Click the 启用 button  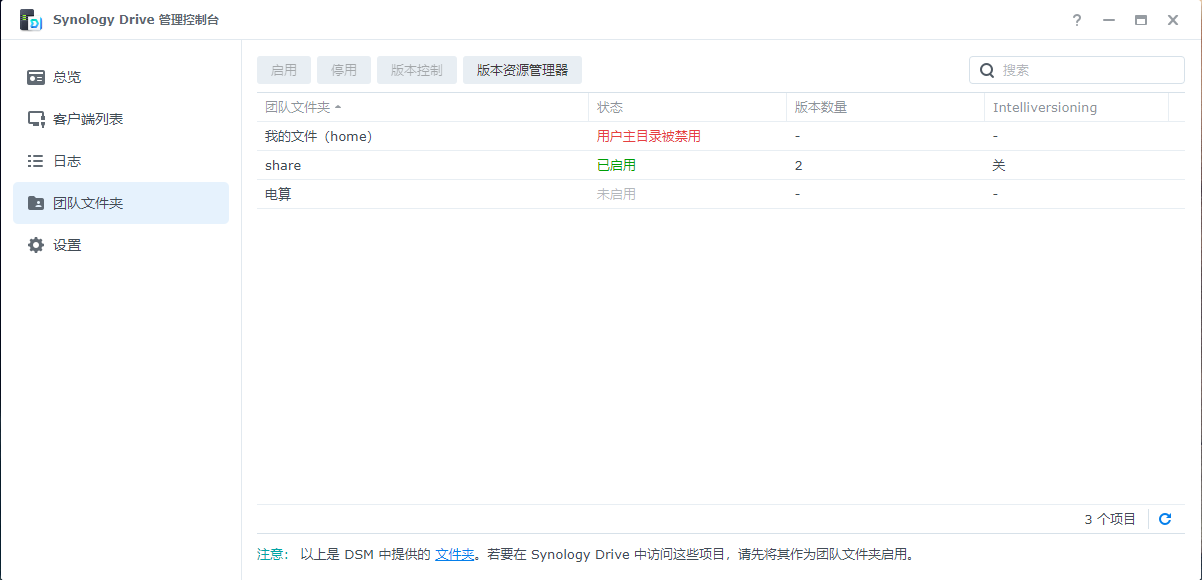click(x=284, y=70)
